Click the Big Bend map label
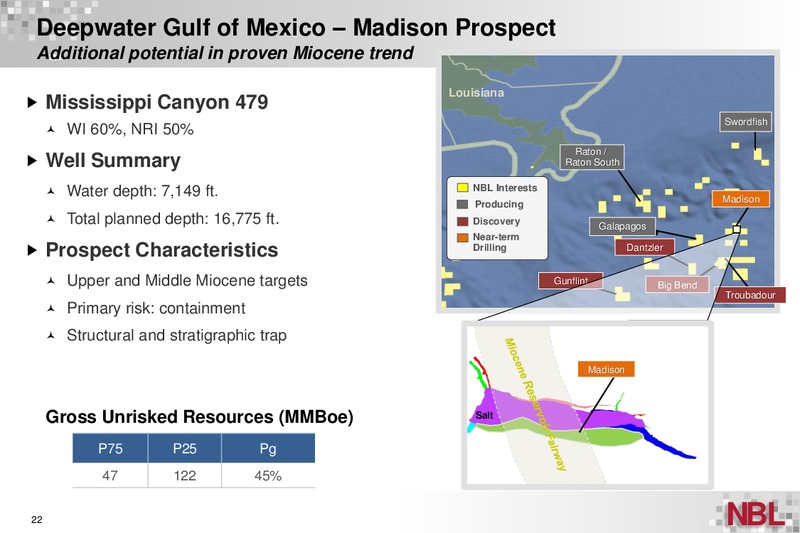The image size is (800, 533). point(677,285)
